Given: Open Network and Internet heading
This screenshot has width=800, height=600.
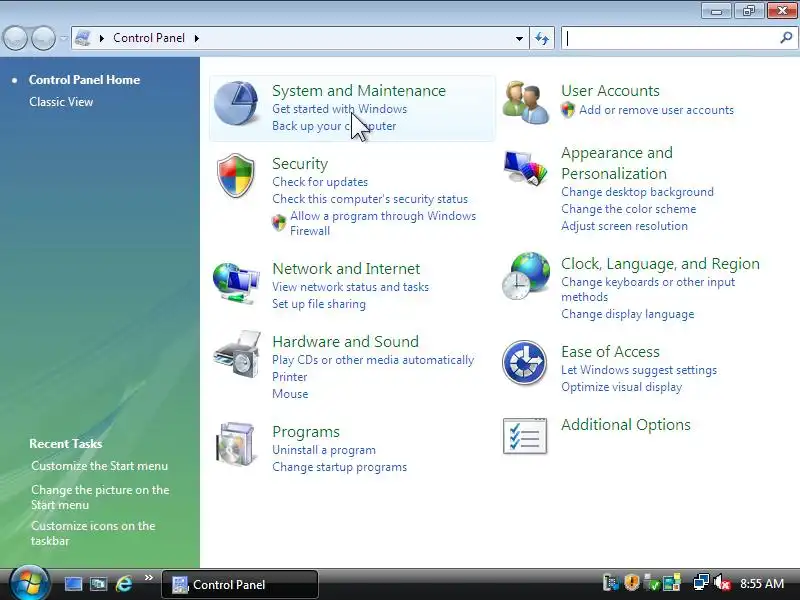Looking at the screenshot, I should click(x=346, y=269).
